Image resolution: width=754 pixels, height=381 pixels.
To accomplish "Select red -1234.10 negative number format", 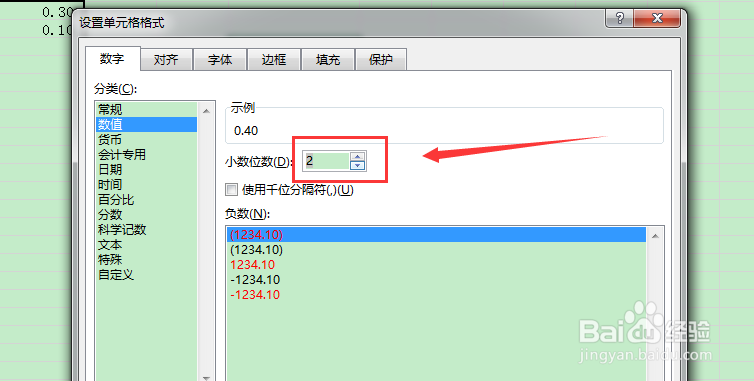I will (436, 294).
